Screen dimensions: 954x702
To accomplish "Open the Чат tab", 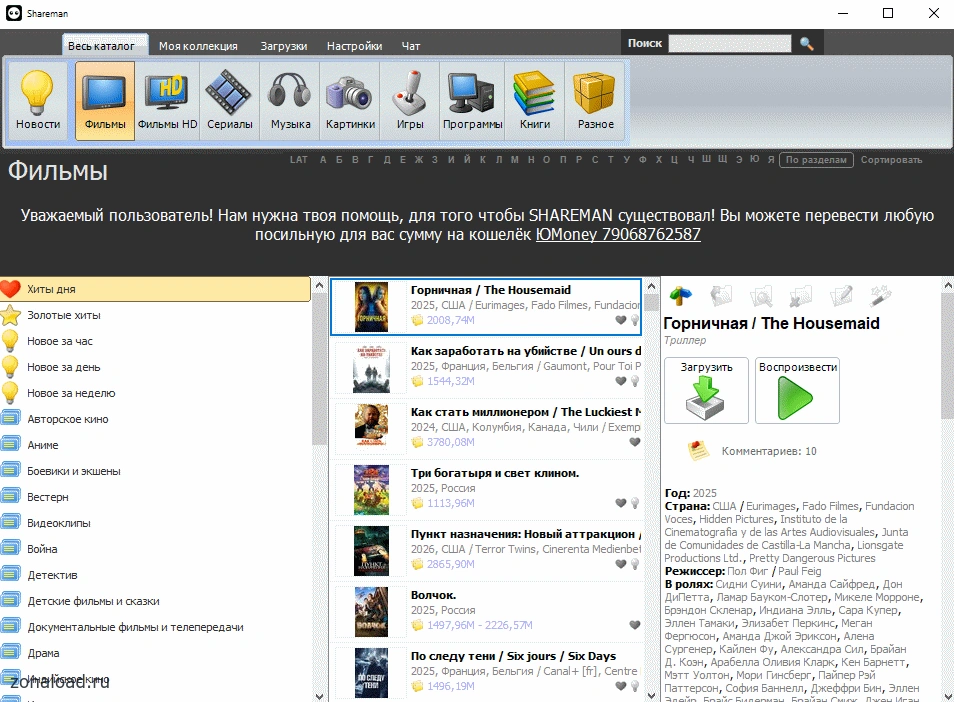I will click(411, 46).
